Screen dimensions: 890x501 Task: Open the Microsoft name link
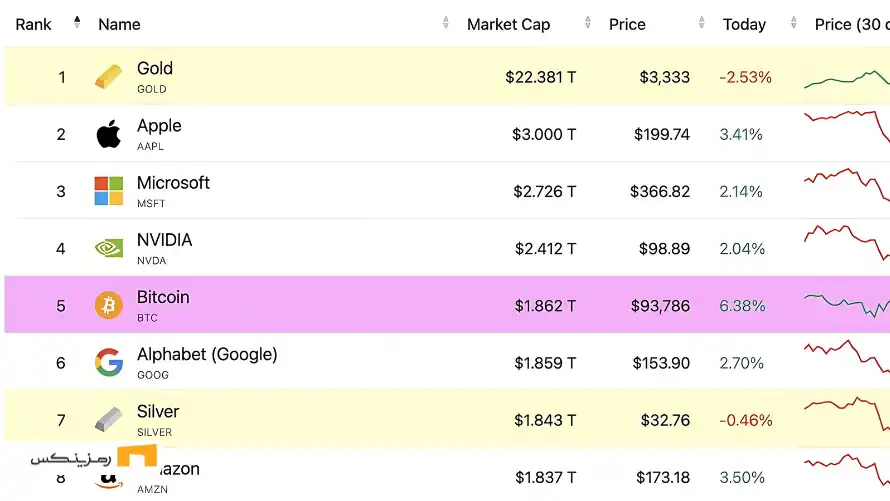pyautogui.click(x=173, y=183)
